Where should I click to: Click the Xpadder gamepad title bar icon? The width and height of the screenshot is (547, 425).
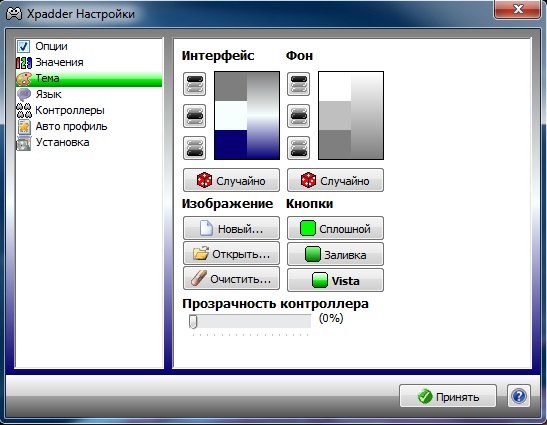(x=14, y=14)
